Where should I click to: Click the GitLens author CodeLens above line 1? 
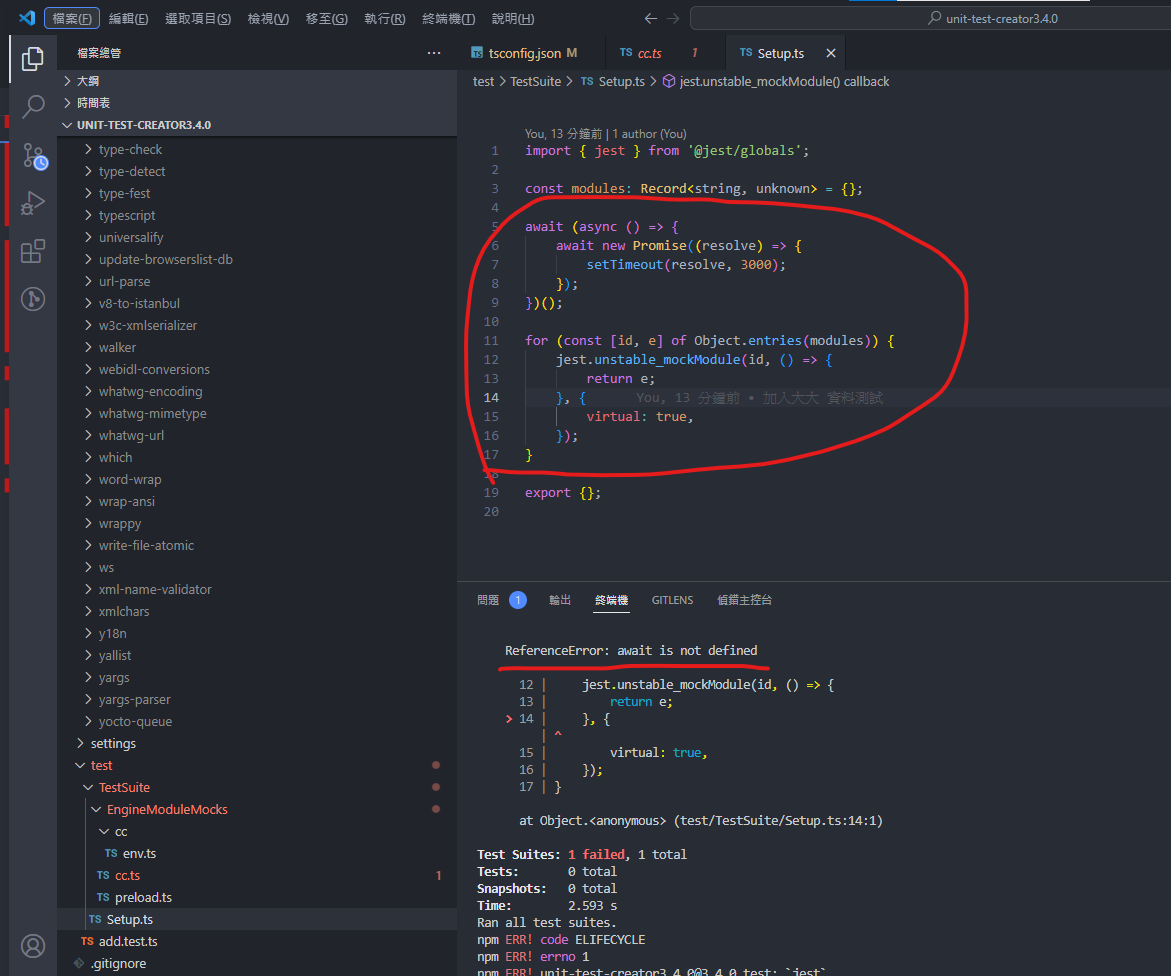coord(606,134)
